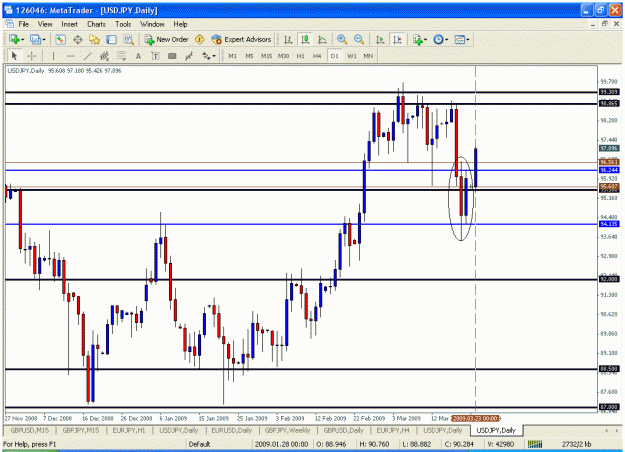625x452 pixels.
Task: Open the Insert menu
Action: click(69, 24)
